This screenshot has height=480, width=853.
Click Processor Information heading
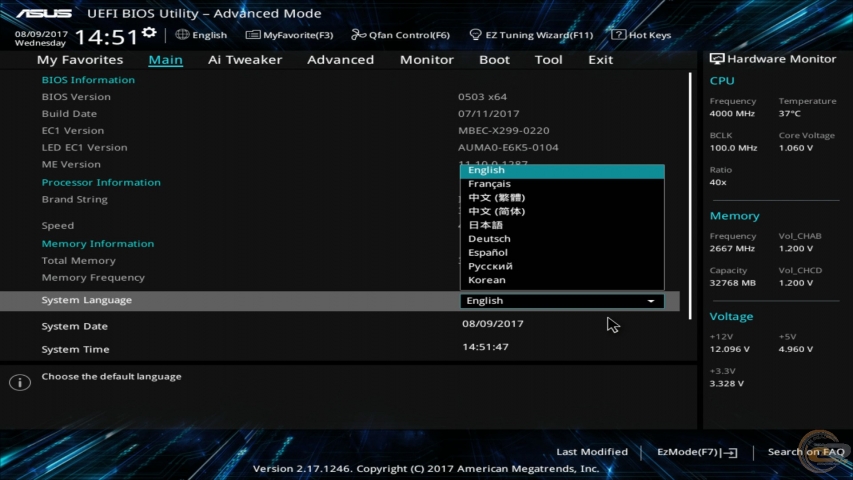101,182
